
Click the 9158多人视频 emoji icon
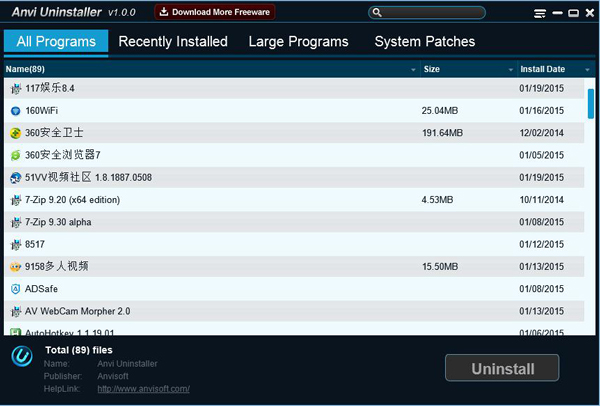[x=15, y=267]
